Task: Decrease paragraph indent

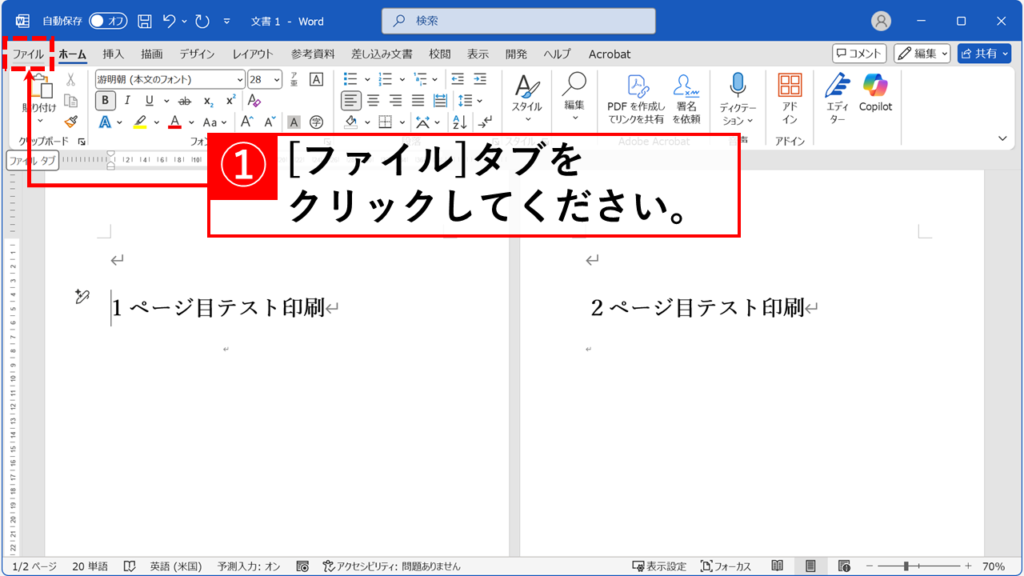Action: [x=457, y=79]
